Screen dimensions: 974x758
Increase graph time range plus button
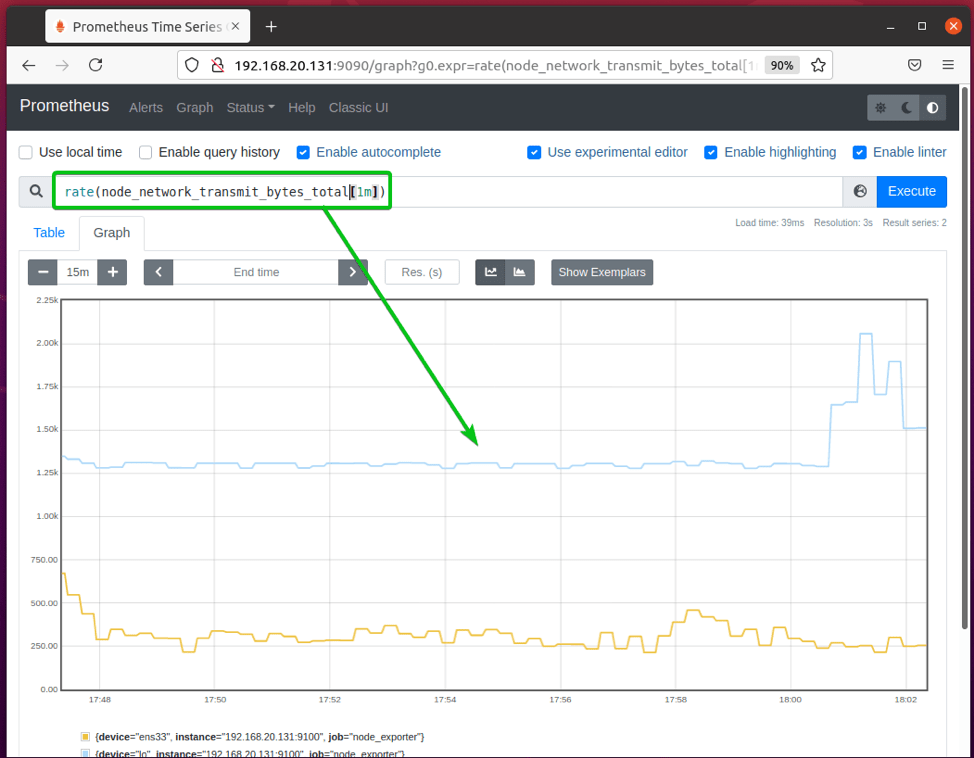[x=112, y=272]
